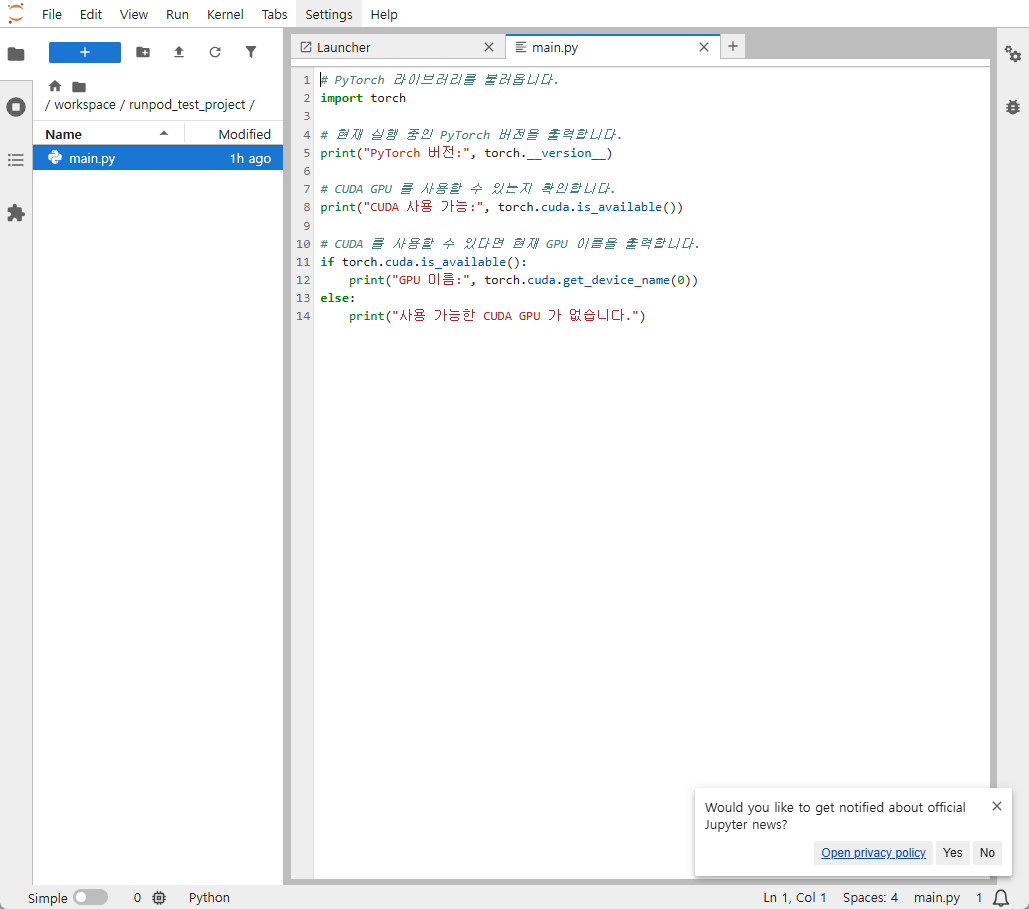Add a new tab with plus button

pos(733,47)
